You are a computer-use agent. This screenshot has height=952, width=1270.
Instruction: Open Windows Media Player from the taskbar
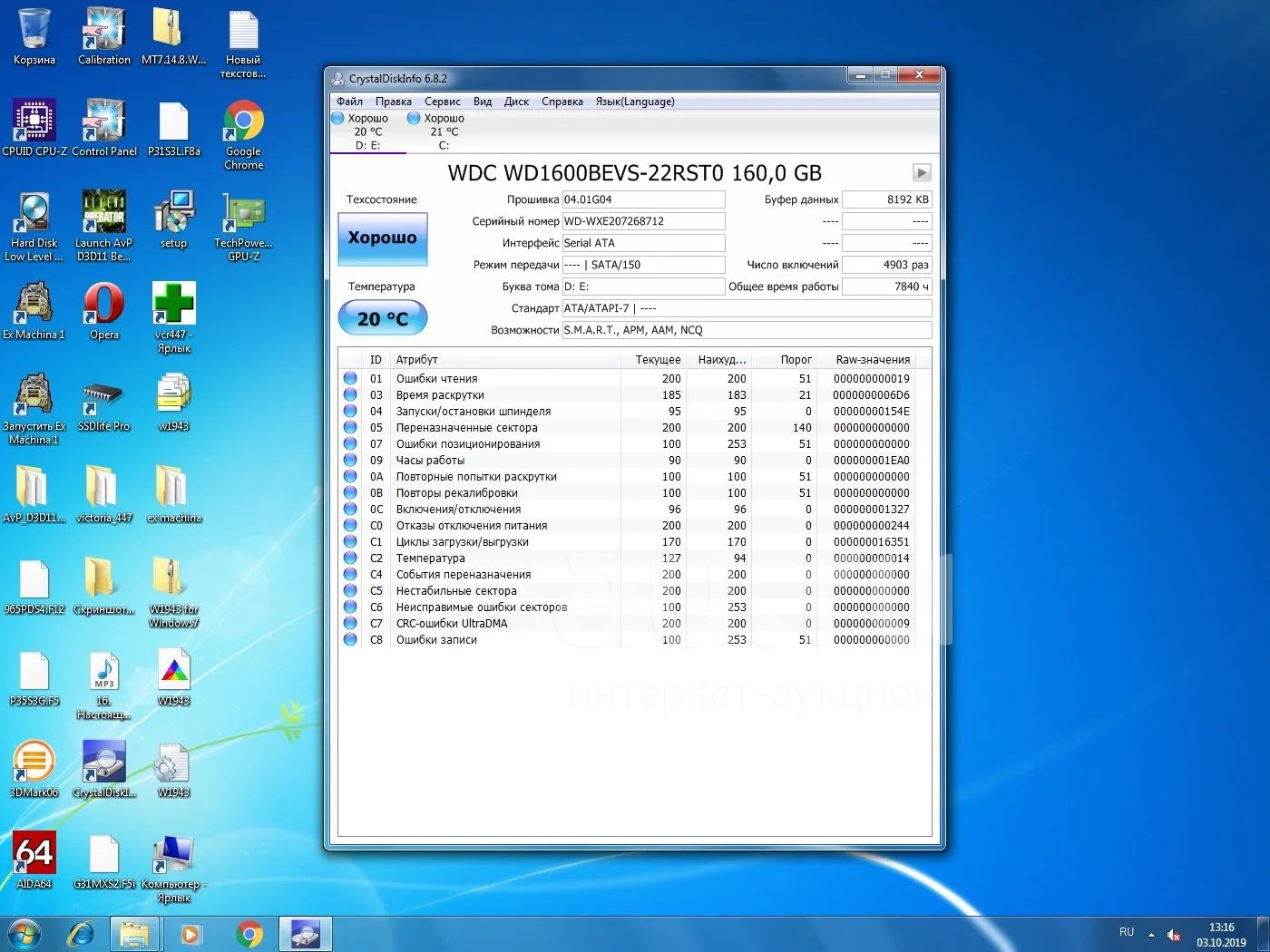(190, 934)
